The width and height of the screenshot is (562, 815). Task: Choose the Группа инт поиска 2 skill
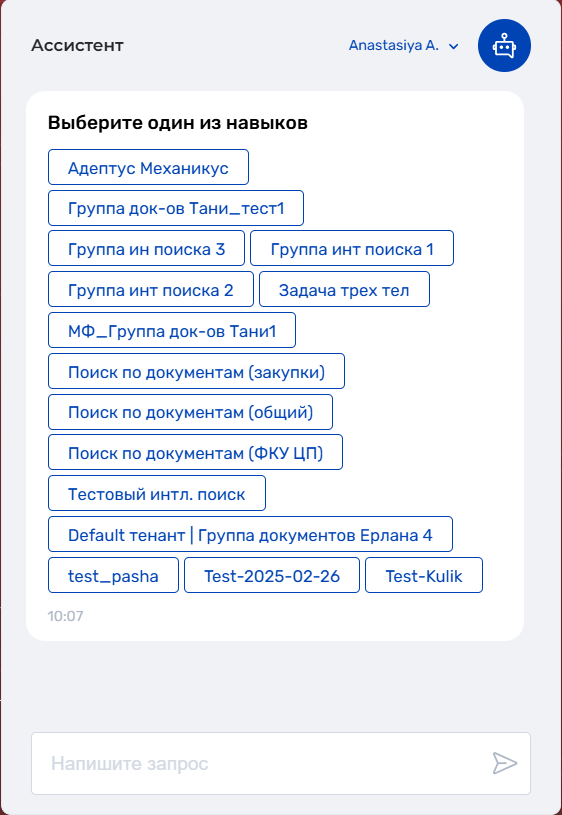coord(151,289)
